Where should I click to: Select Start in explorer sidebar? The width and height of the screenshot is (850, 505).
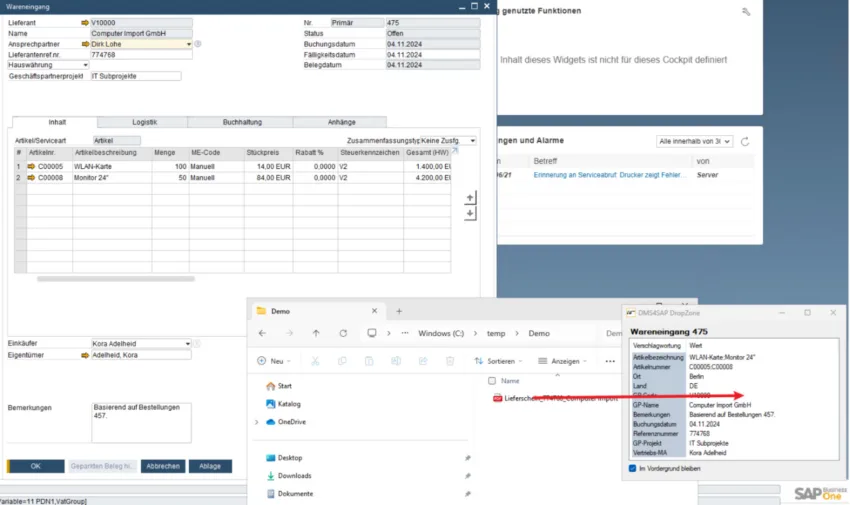coord(279,386)
